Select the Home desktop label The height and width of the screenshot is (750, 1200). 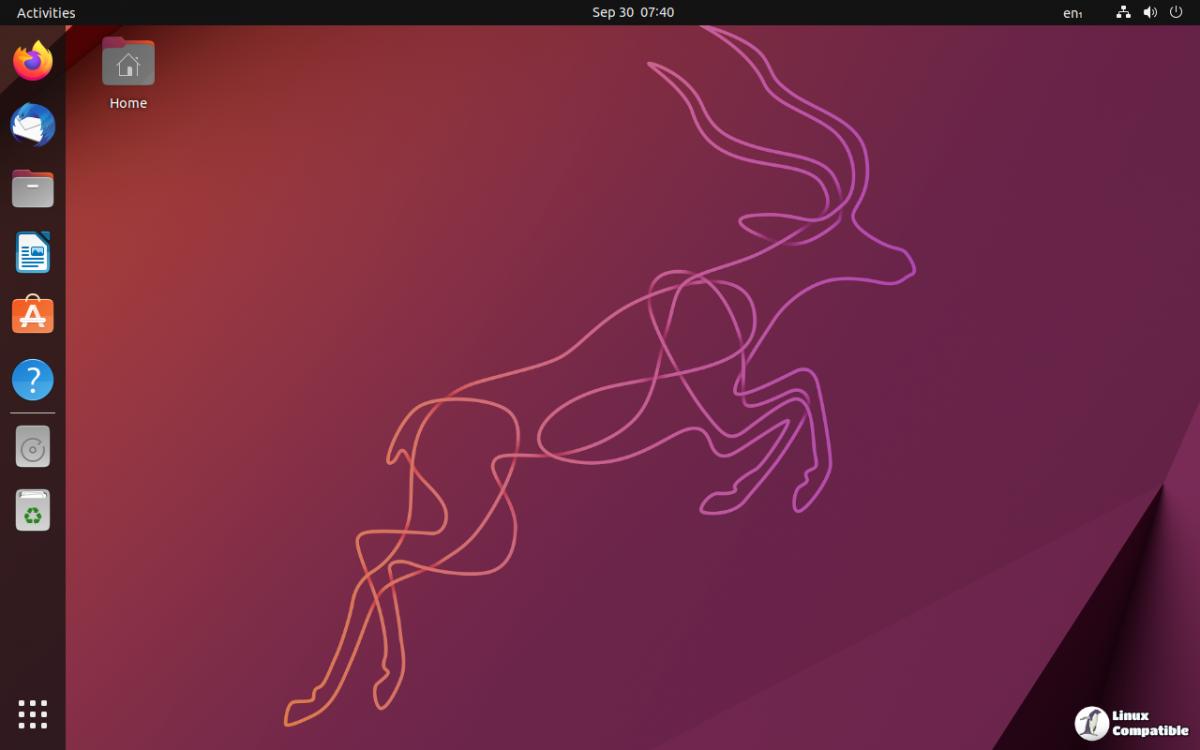pyautogui.click(x=128, y=102)
